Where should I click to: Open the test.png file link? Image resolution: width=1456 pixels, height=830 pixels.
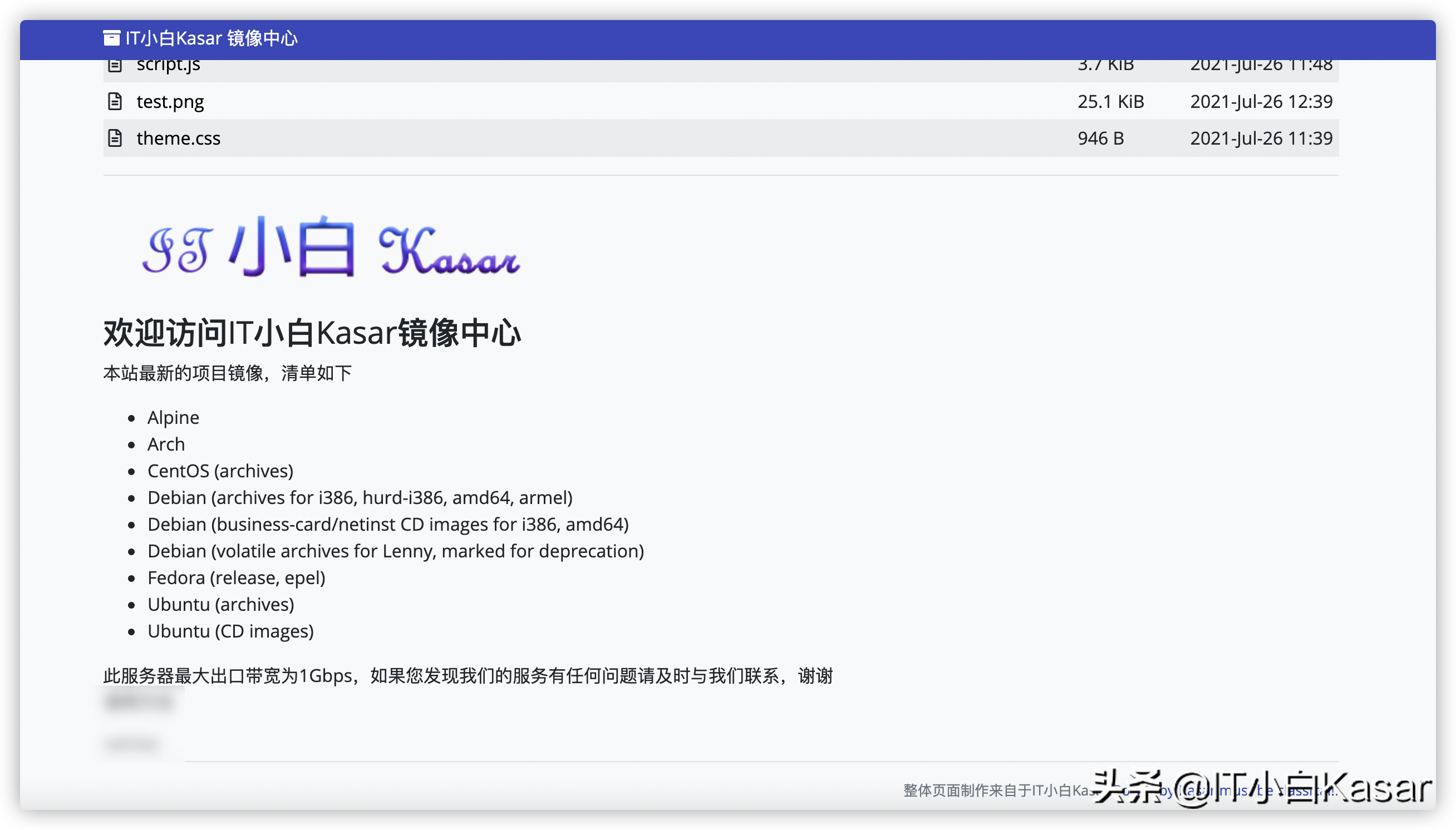tap(170, 102)
